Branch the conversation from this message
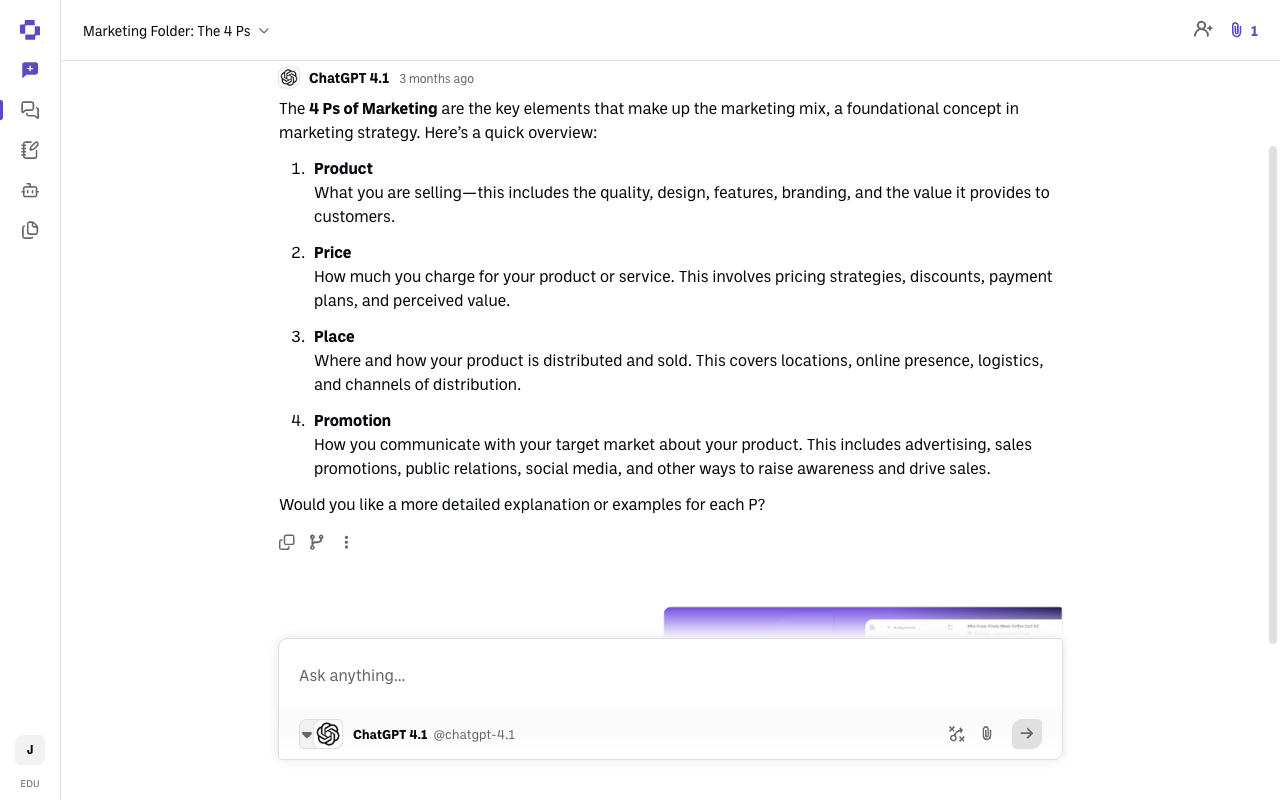The image size is (1280, 800). click(317, 542)
